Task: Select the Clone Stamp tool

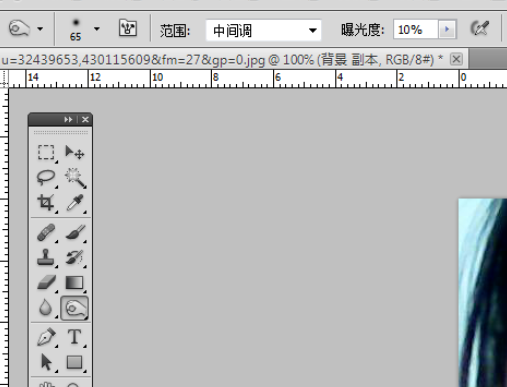Action: pyautogui.click(x=46, y=257)
